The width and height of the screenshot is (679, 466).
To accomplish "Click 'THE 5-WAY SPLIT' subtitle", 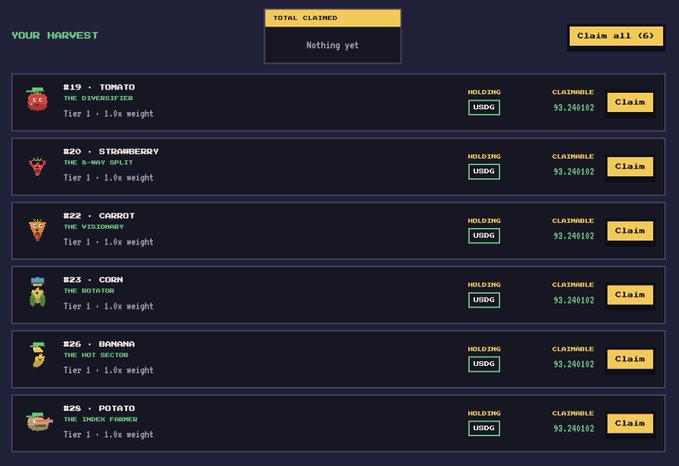I will pos(98,162).
